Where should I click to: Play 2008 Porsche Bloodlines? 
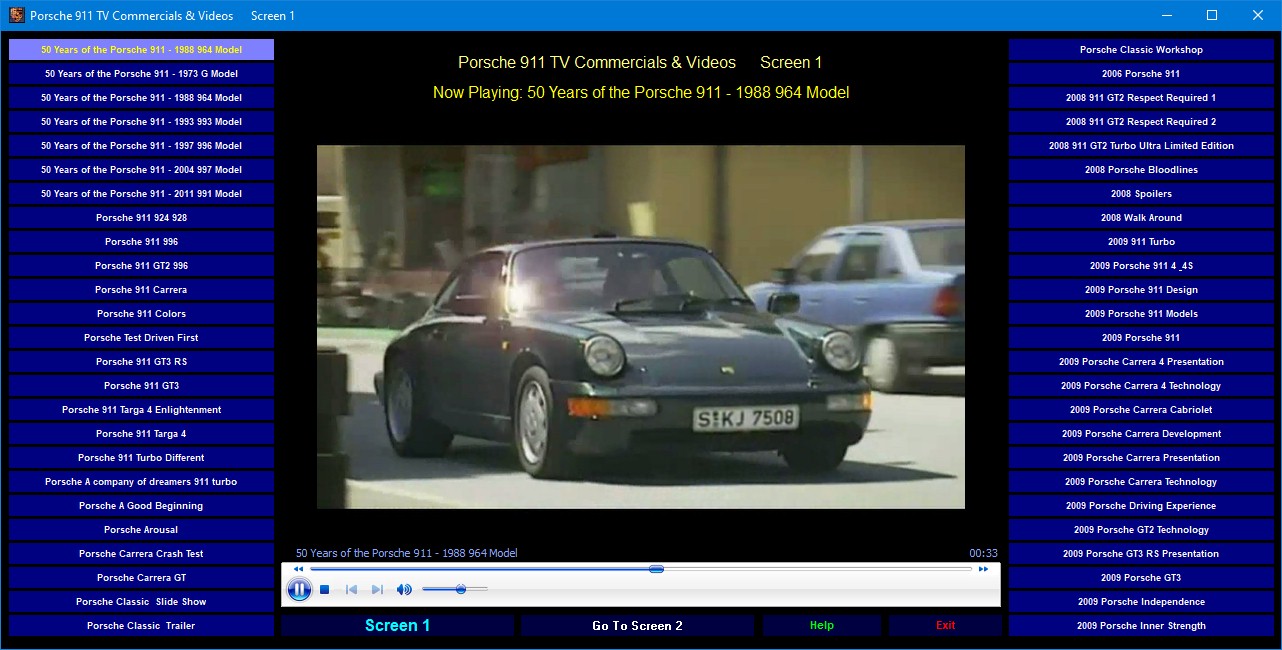coord(1141,170)
